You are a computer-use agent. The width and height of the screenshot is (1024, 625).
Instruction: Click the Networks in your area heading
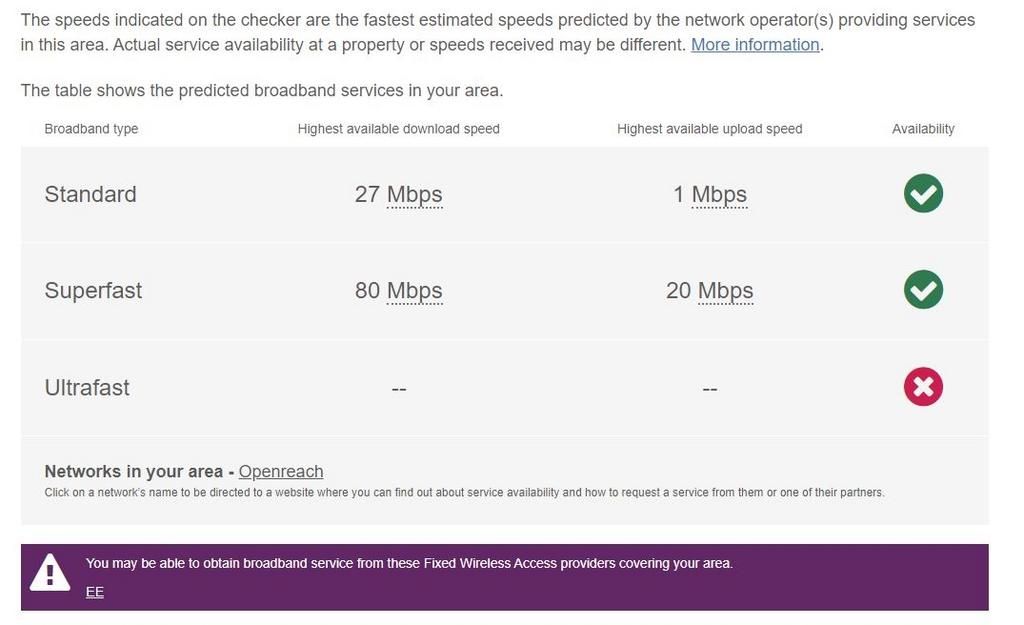click(x=133, y=472)
